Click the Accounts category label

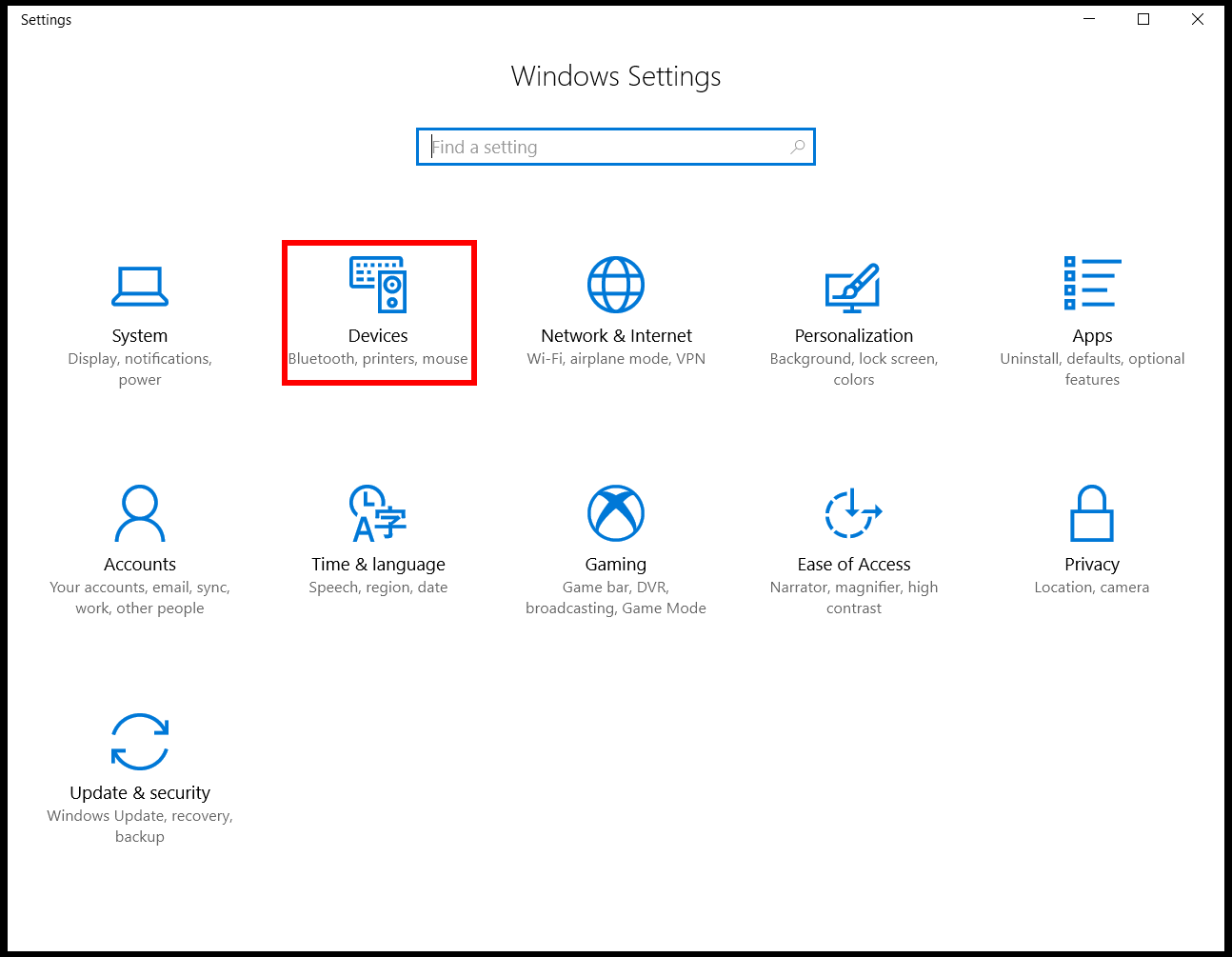click(x=140, y=564)
